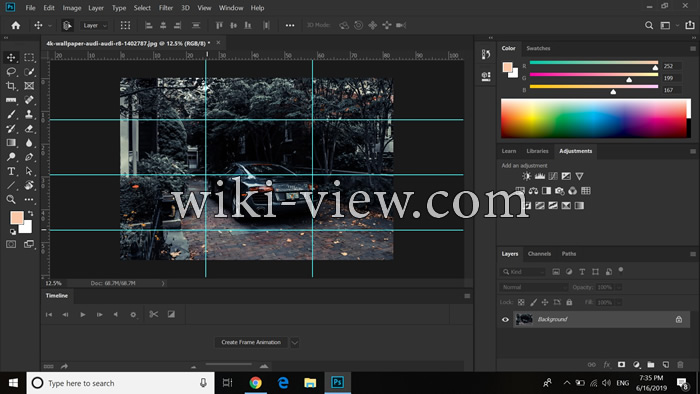Swap foreground and background colors

pos(30,213)
